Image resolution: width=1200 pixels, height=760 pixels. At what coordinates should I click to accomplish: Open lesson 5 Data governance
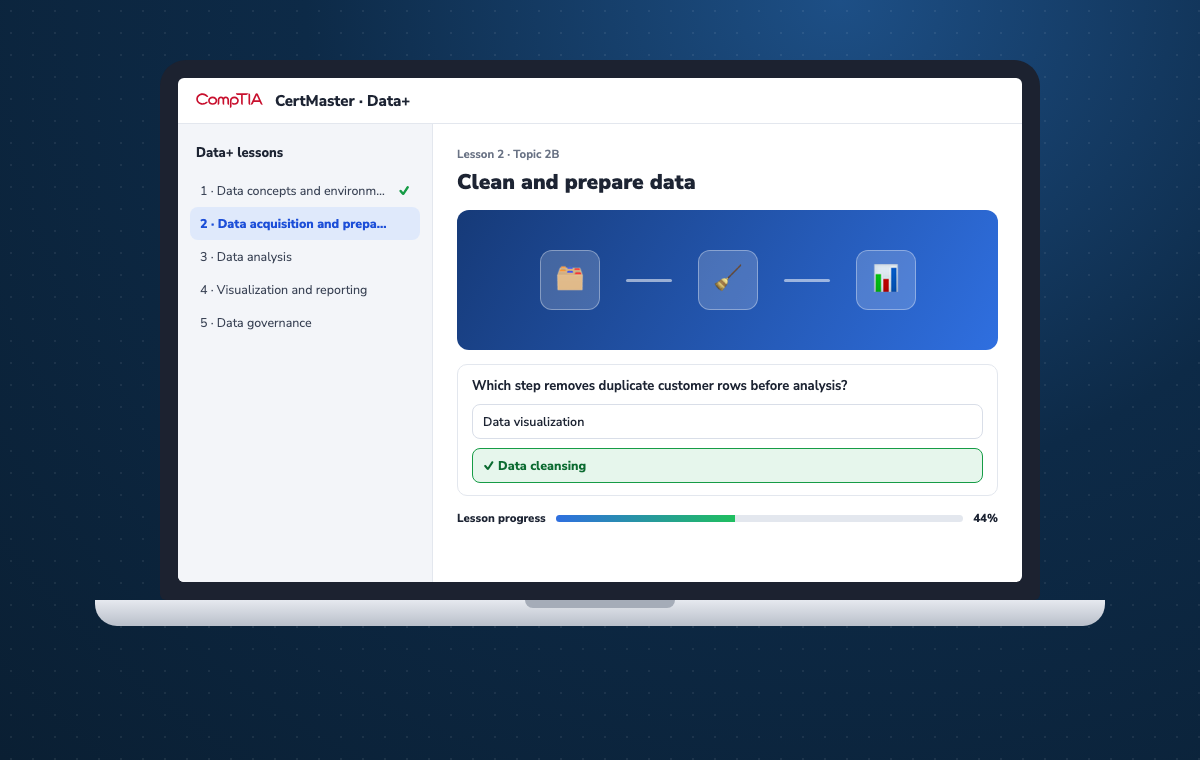tap(305, 323)
